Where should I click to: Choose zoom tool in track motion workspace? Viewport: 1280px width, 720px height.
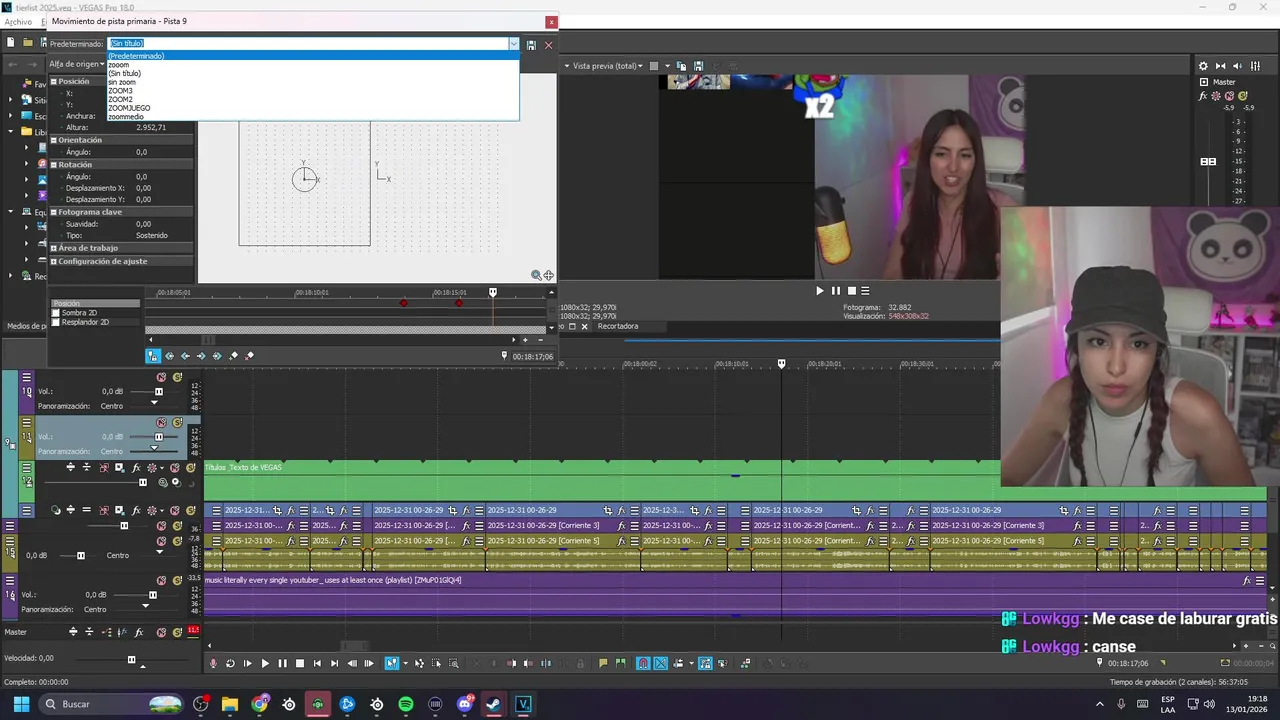(536, 275)
